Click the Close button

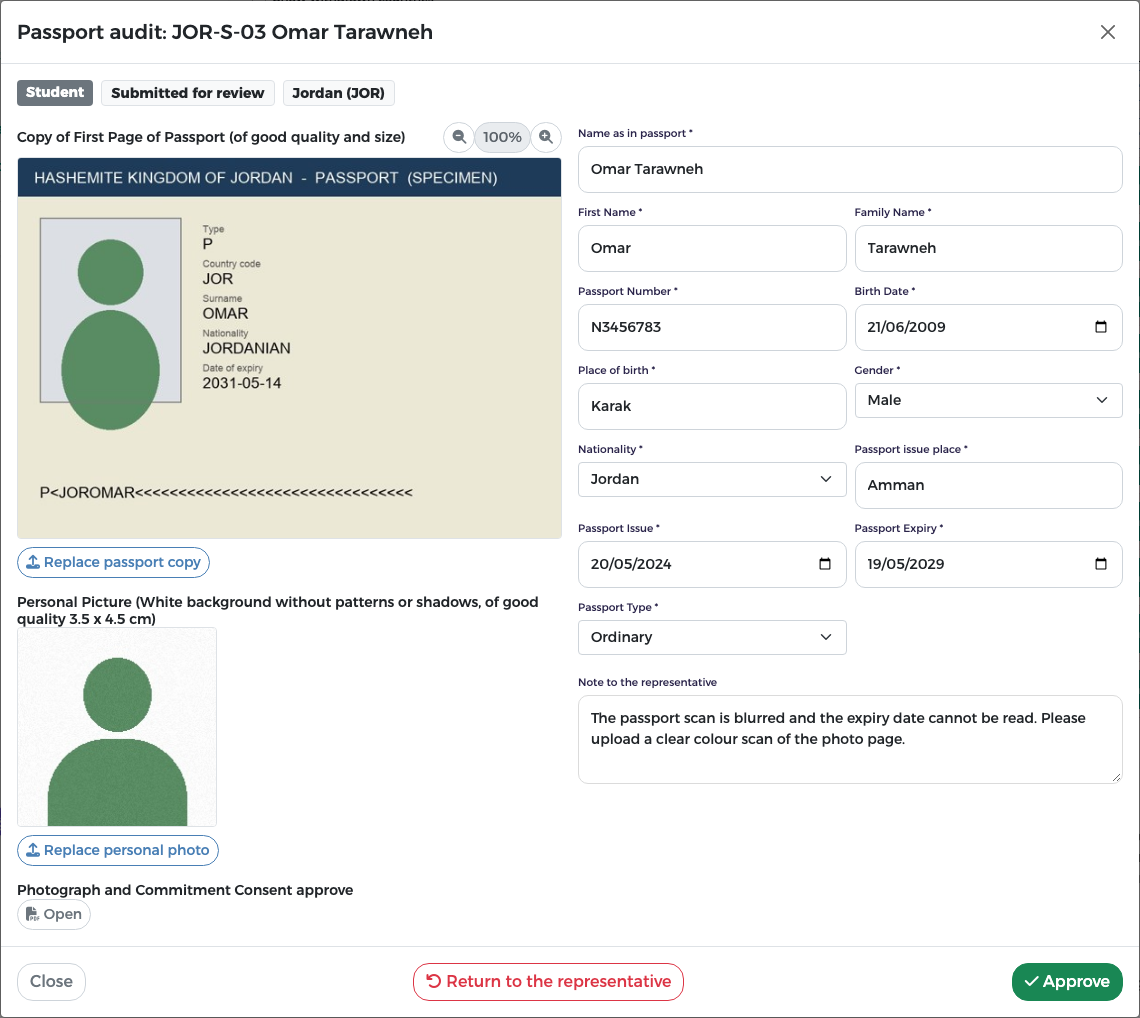(52, 982)
